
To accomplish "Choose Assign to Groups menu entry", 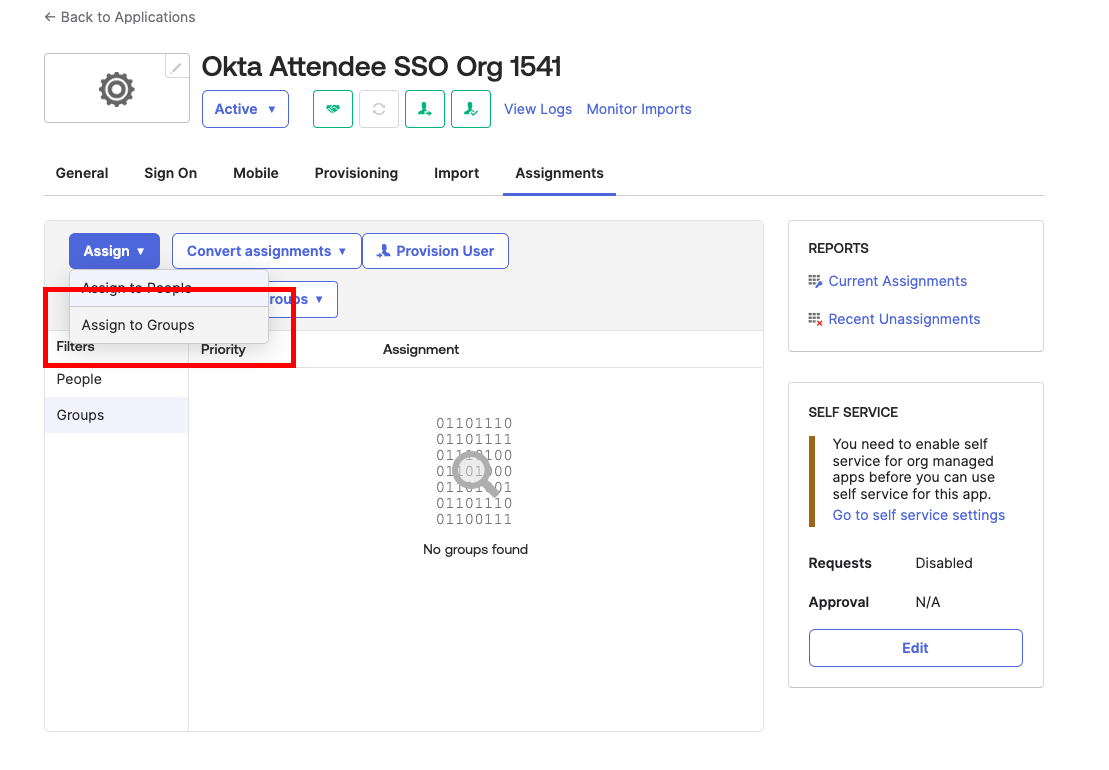I will tap(169, 325).
